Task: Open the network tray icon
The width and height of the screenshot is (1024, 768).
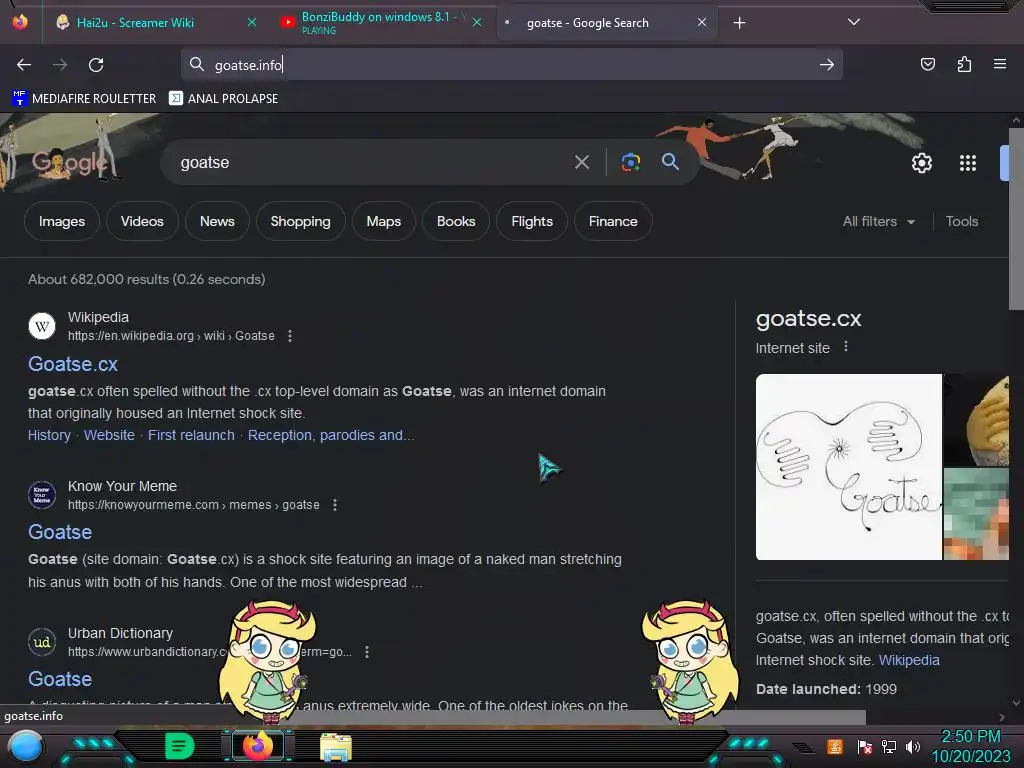Action: [889, 746]
